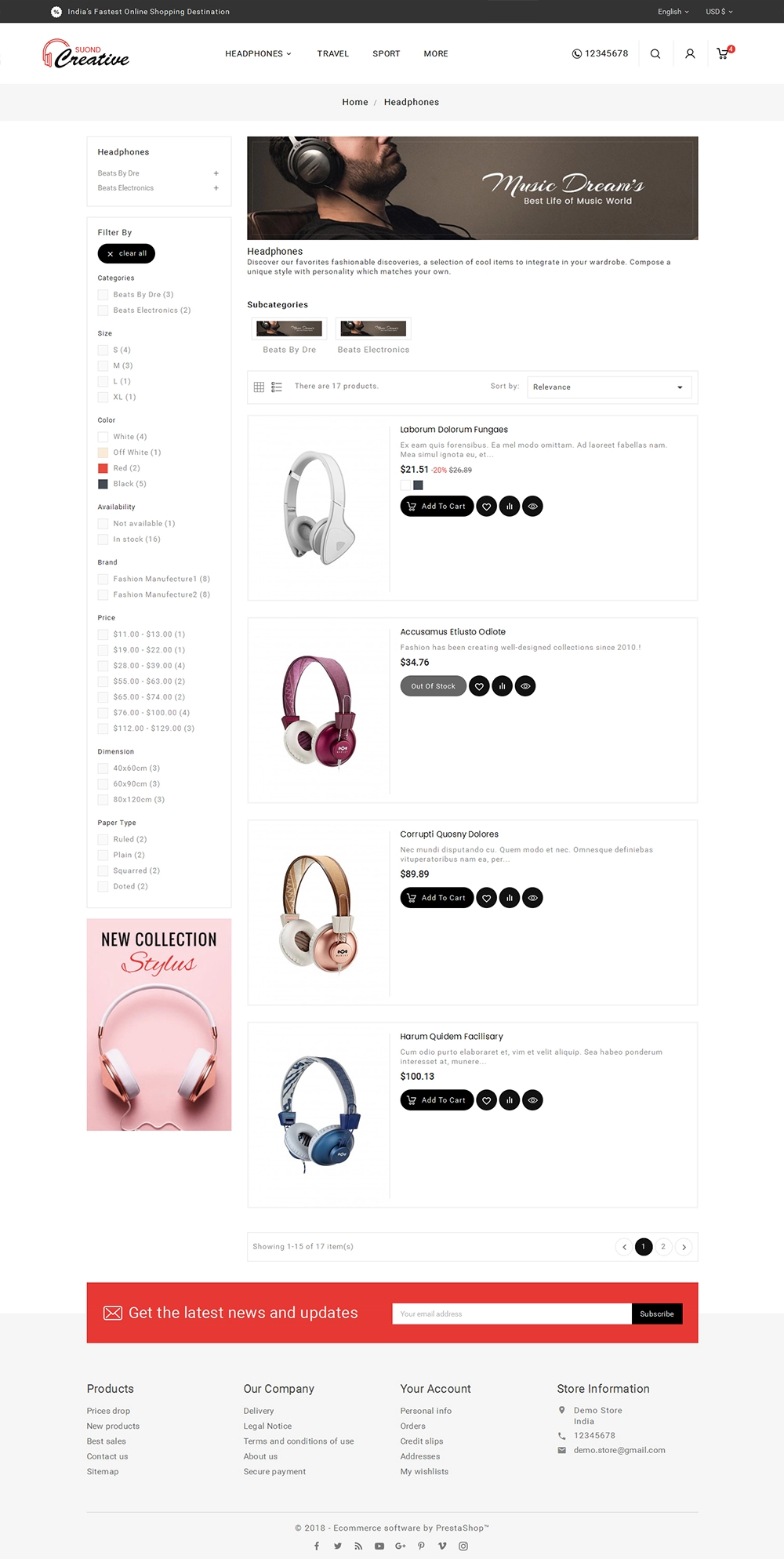Open the Sport menu item

point(387,54)
